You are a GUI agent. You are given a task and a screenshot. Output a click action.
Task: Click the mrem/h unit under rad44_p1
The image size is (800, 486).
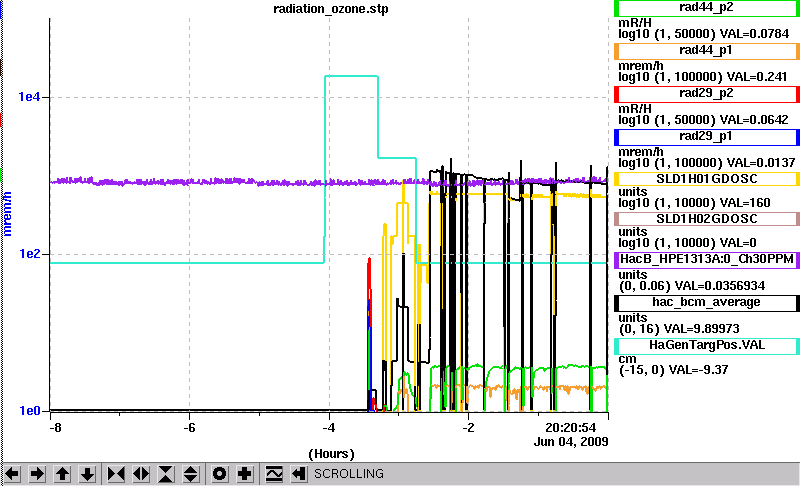pyautogui.click(x=641, y=66)
